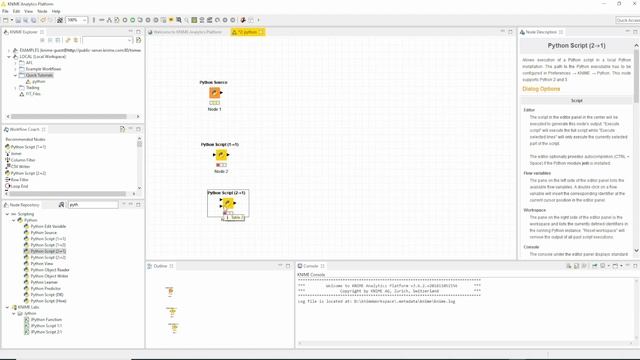The height and width of the screenshot is (360, 640).
Task: Click the KNIME Explorer horizontal scrollbar
Action: [x=69, y=117]
